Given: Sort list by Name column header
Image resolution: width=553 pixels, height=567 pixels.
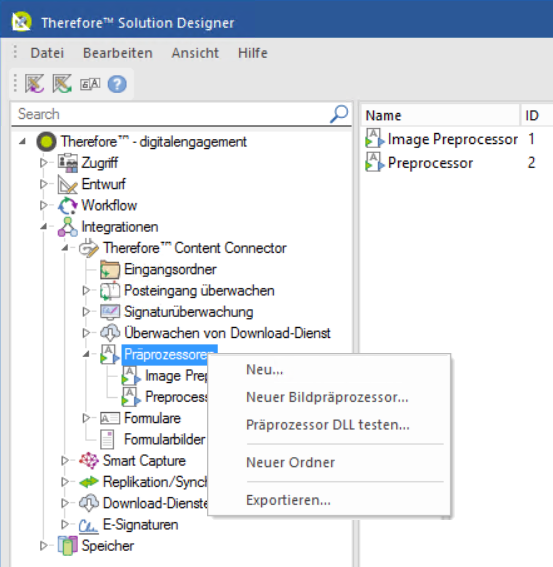Looking at the screenshot, I should pos(440,116).
